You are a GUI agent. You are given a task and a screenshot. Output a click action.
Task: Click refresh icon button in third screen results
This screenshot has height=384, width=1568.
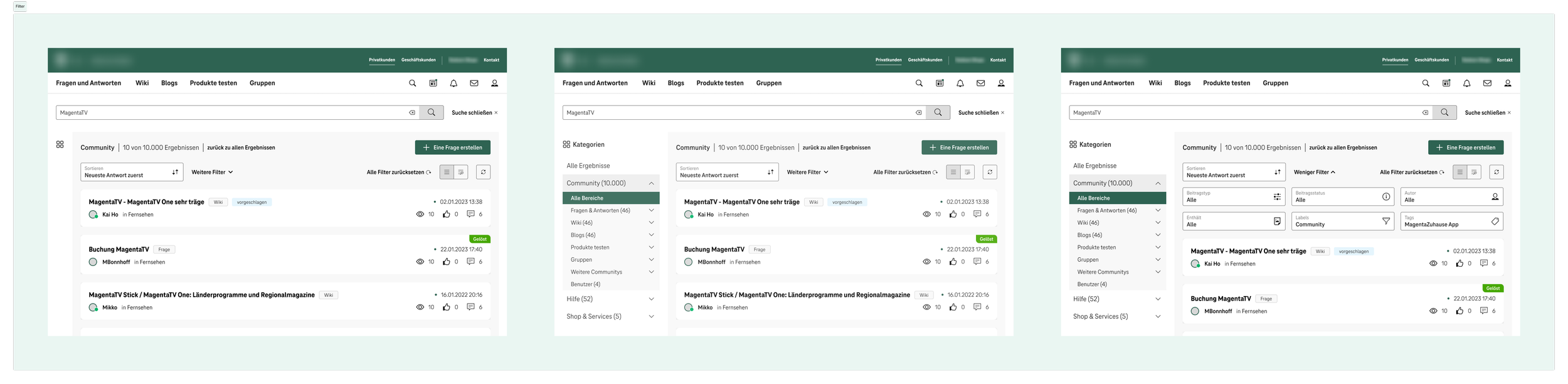pos(1496,172)
